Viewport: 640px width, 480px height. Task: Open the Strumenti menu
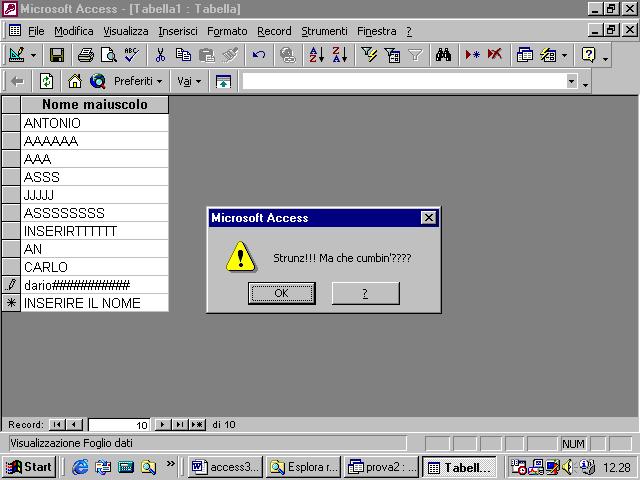[324, 31]
